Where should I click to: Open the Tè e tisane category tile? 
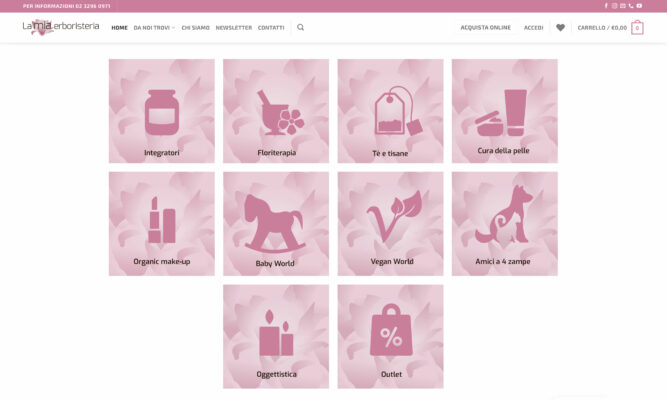click(391, 111)
